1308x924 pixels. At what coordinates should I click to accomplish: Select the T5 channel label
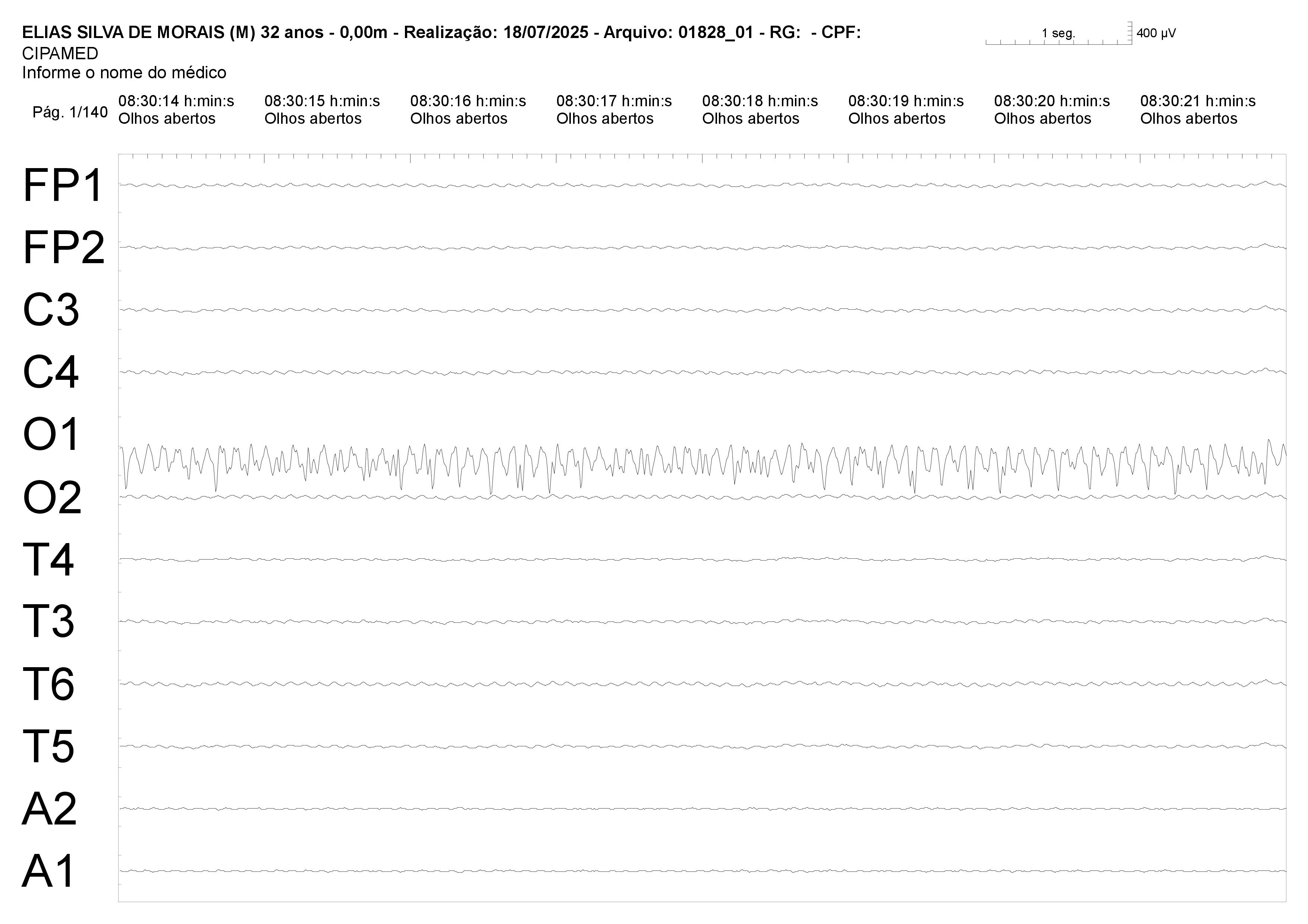click(x=48, y=746)
